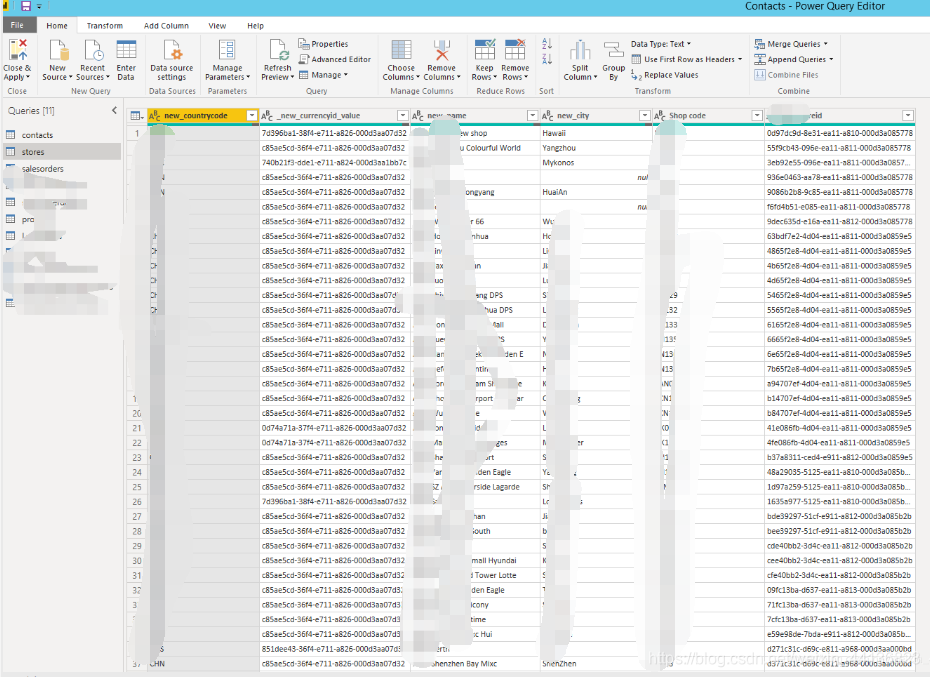Switch to the Add Column tab
The width and height of the screenshot is (930, 677).
click(x=166, y=26)
